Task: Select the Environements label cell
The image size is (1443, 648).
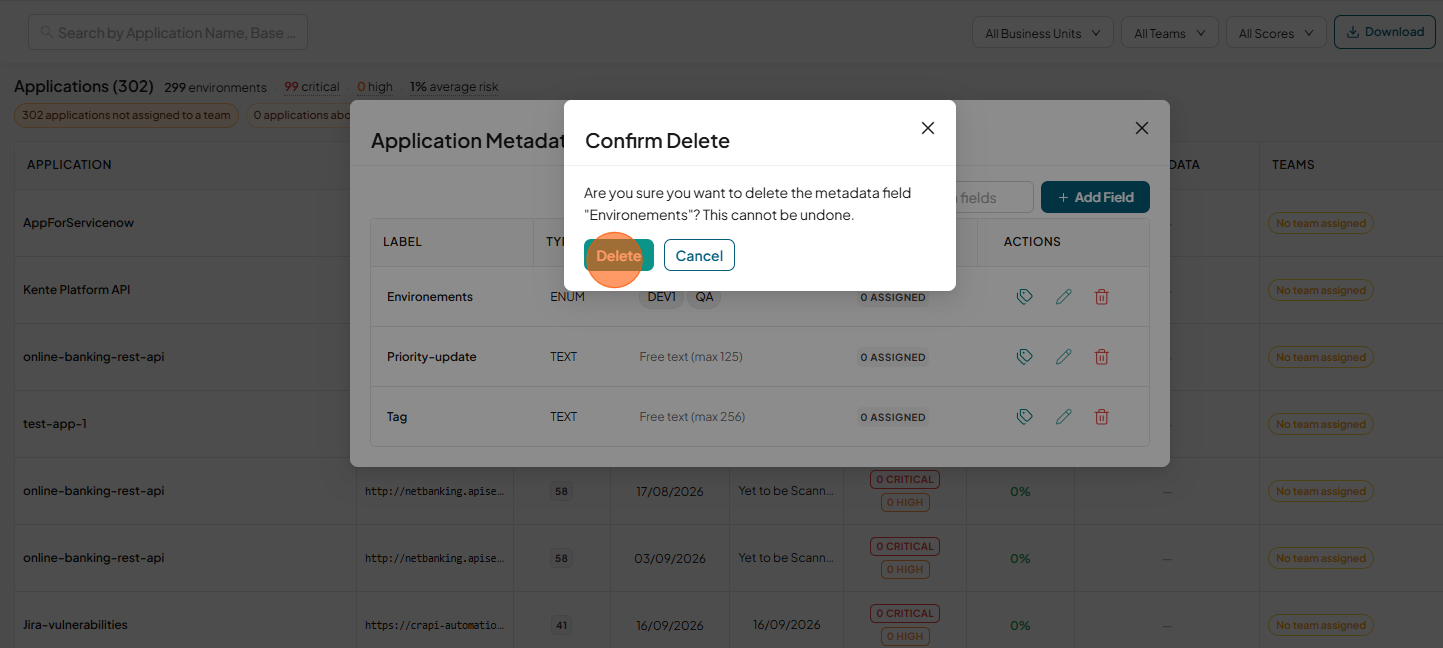Action: 430,297
